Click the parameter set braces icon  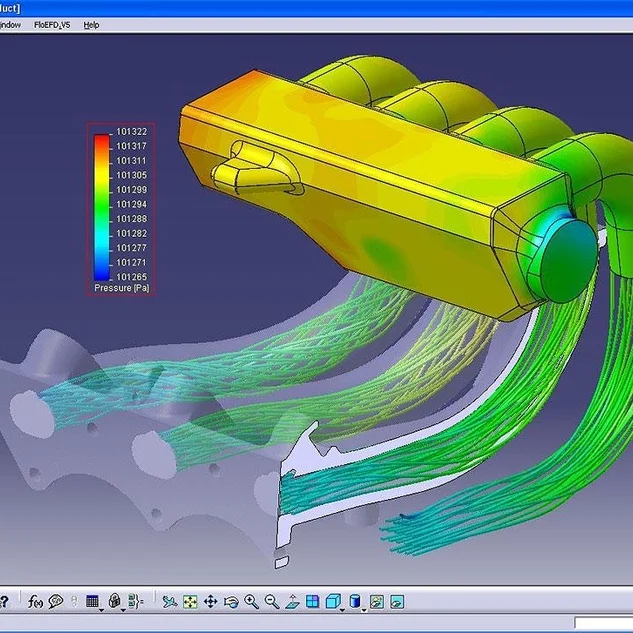(x=136, y=602)
